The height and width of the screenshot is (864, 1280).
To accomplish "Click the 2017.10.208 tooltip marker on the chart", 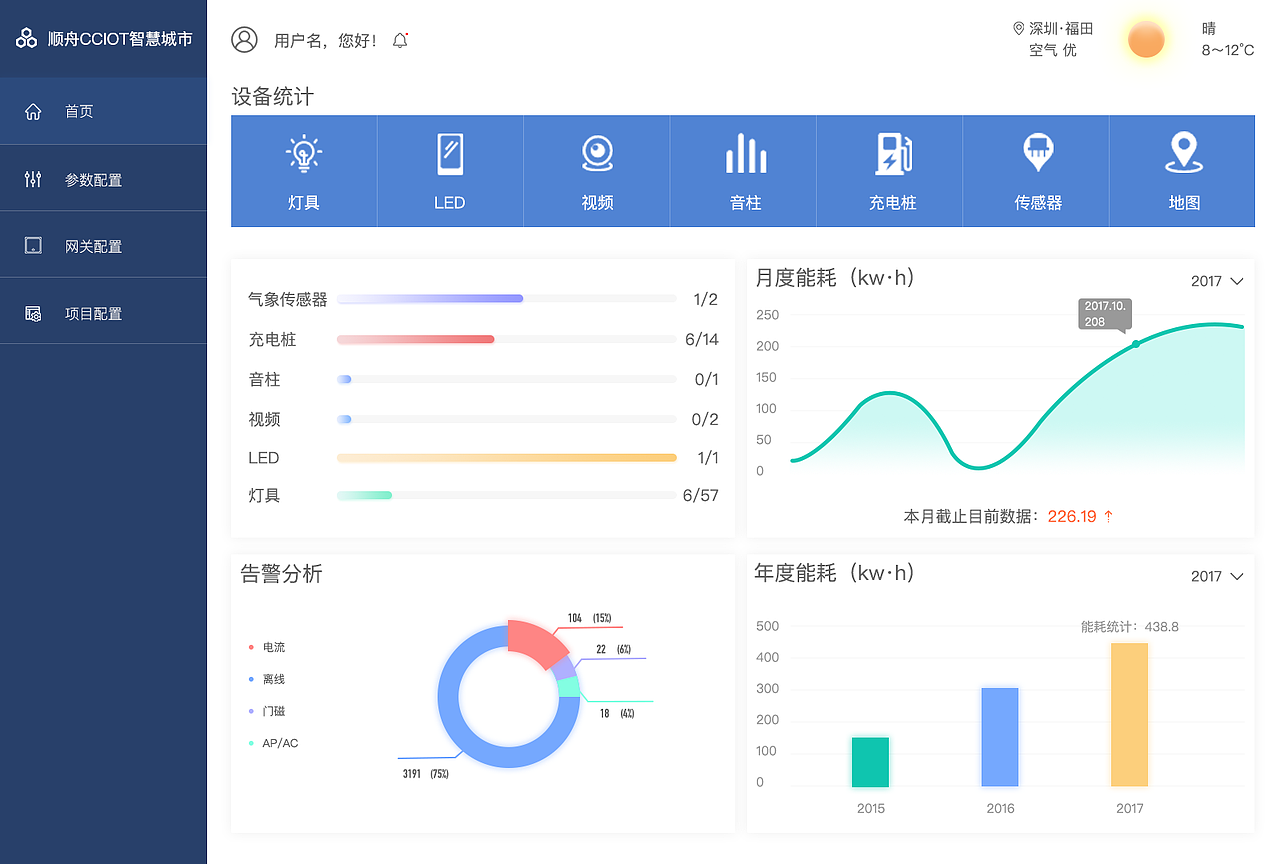I will pos(1104,315).
